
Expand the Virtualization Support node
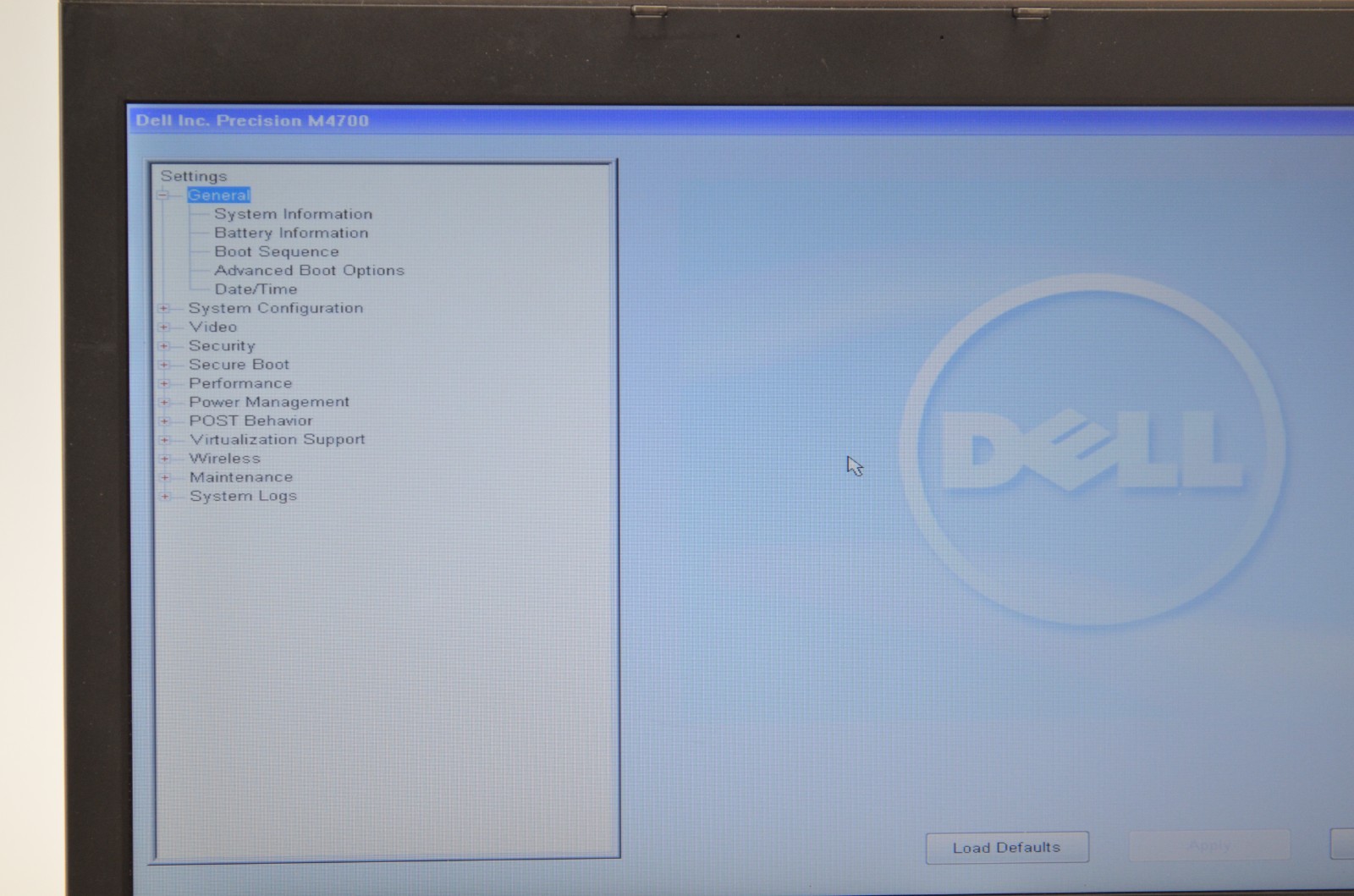[x=165, y=440]
